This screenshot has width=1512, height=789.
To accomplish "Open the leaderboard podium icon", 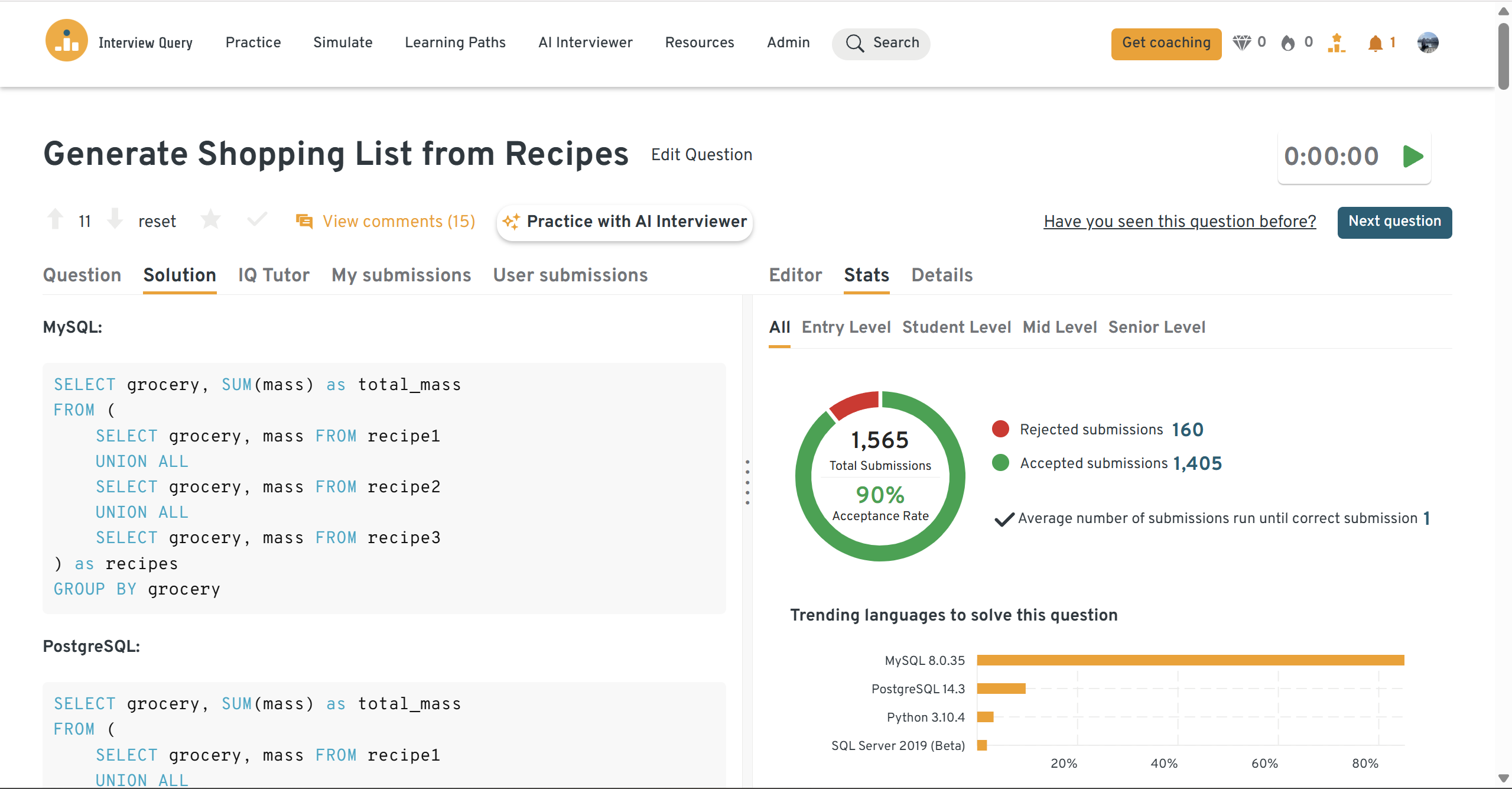I will pyautogui.click(x=1336, y=43).
